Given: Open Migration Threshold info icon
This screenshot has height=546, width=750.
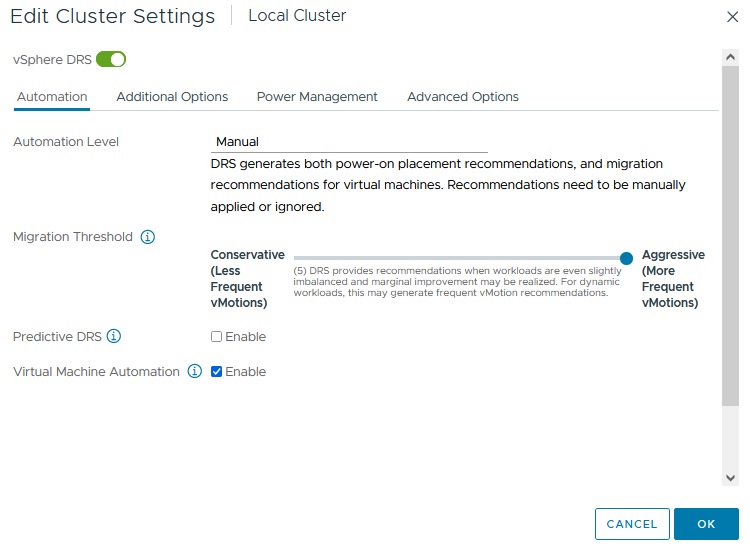Looking at the screenshot, I should pyautogui.click(x=148, y=237).
